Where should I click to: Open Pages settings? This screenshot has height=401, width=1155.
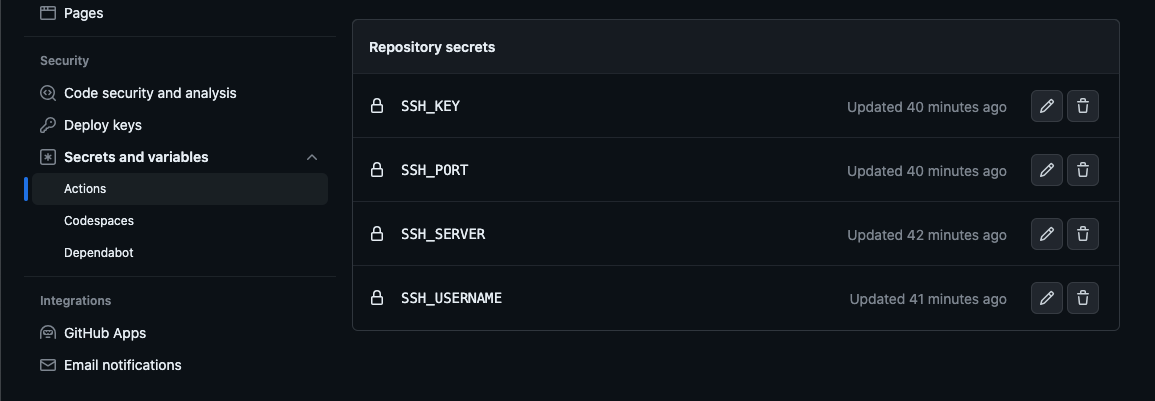point(83,13)
